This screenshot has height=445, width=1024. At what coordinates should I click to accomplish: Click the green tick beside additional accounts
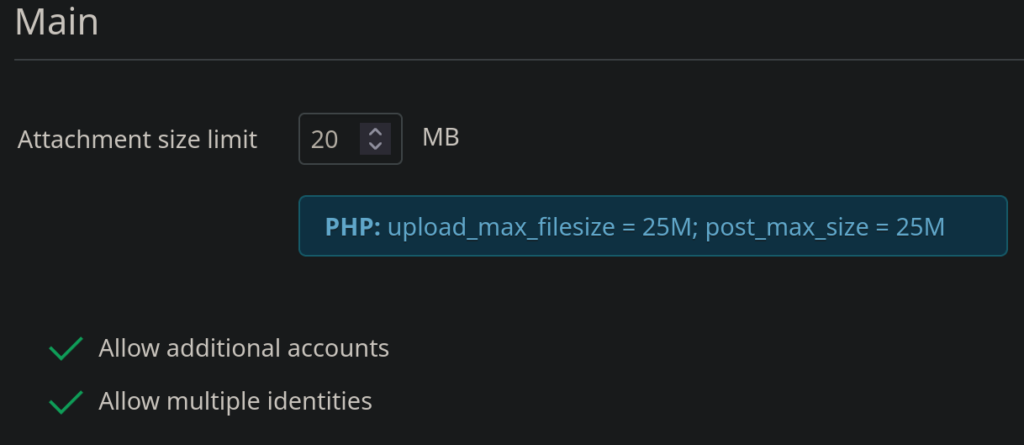66,349
